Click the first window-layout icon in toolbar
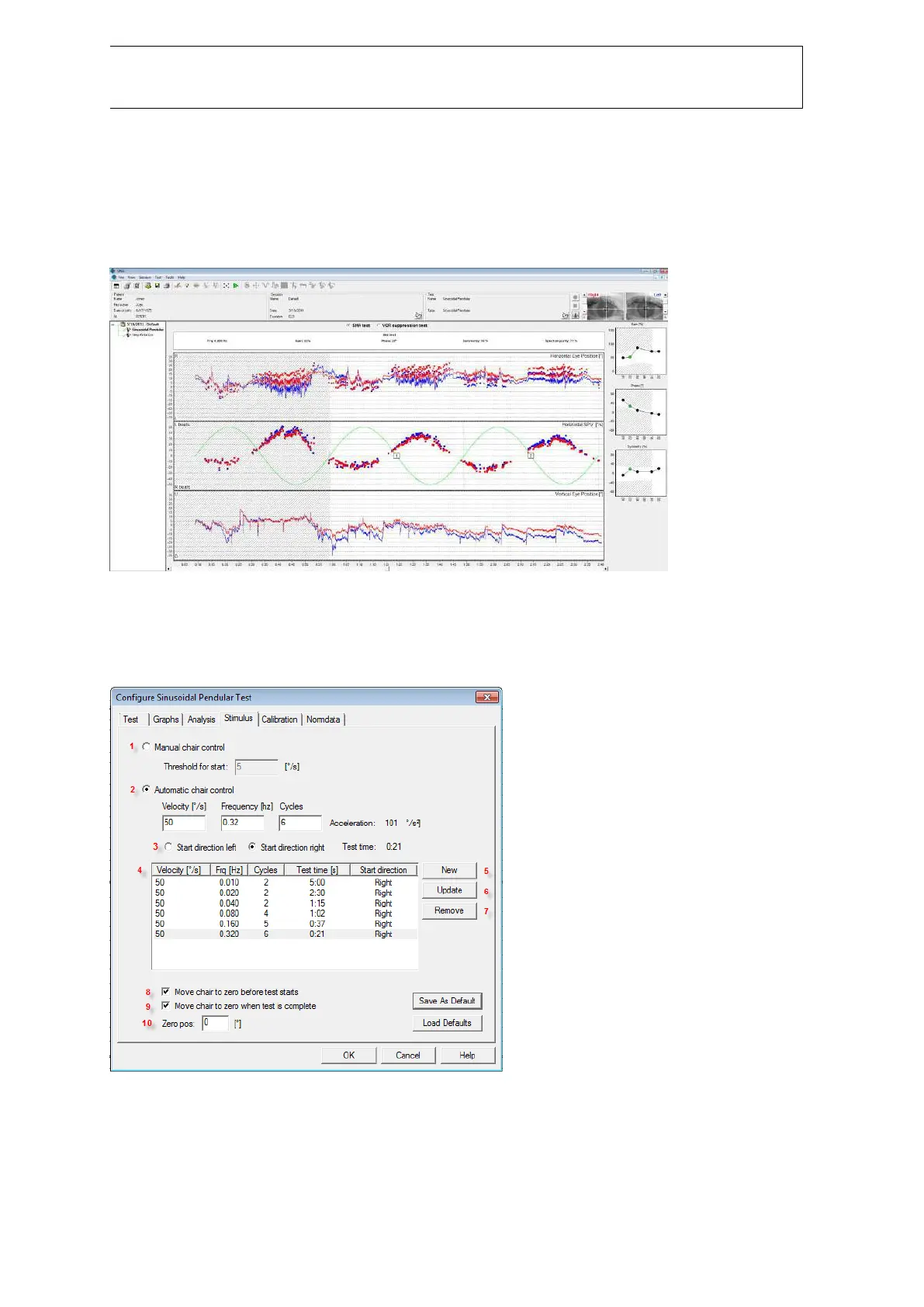Screen dimensions: 924x1307 point(116,286)
